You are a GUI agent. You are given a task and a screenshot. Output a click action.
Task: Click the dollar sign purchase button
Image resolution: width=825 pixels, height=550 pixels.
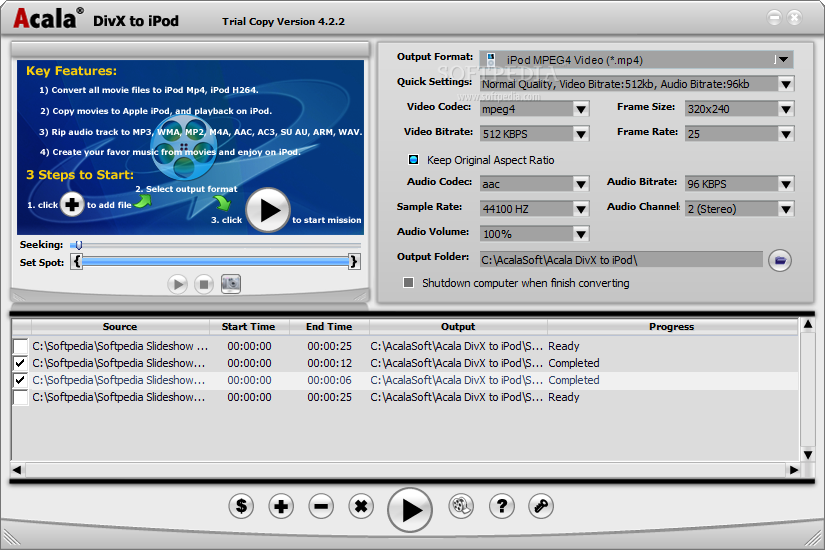241,506
